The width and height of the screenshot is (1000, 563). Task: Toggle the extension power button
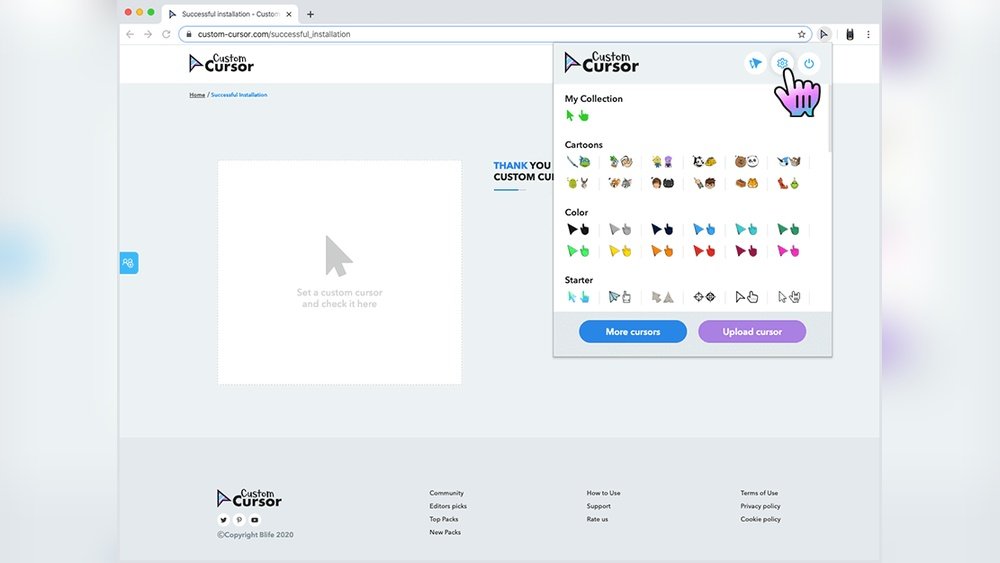(808, 64)
